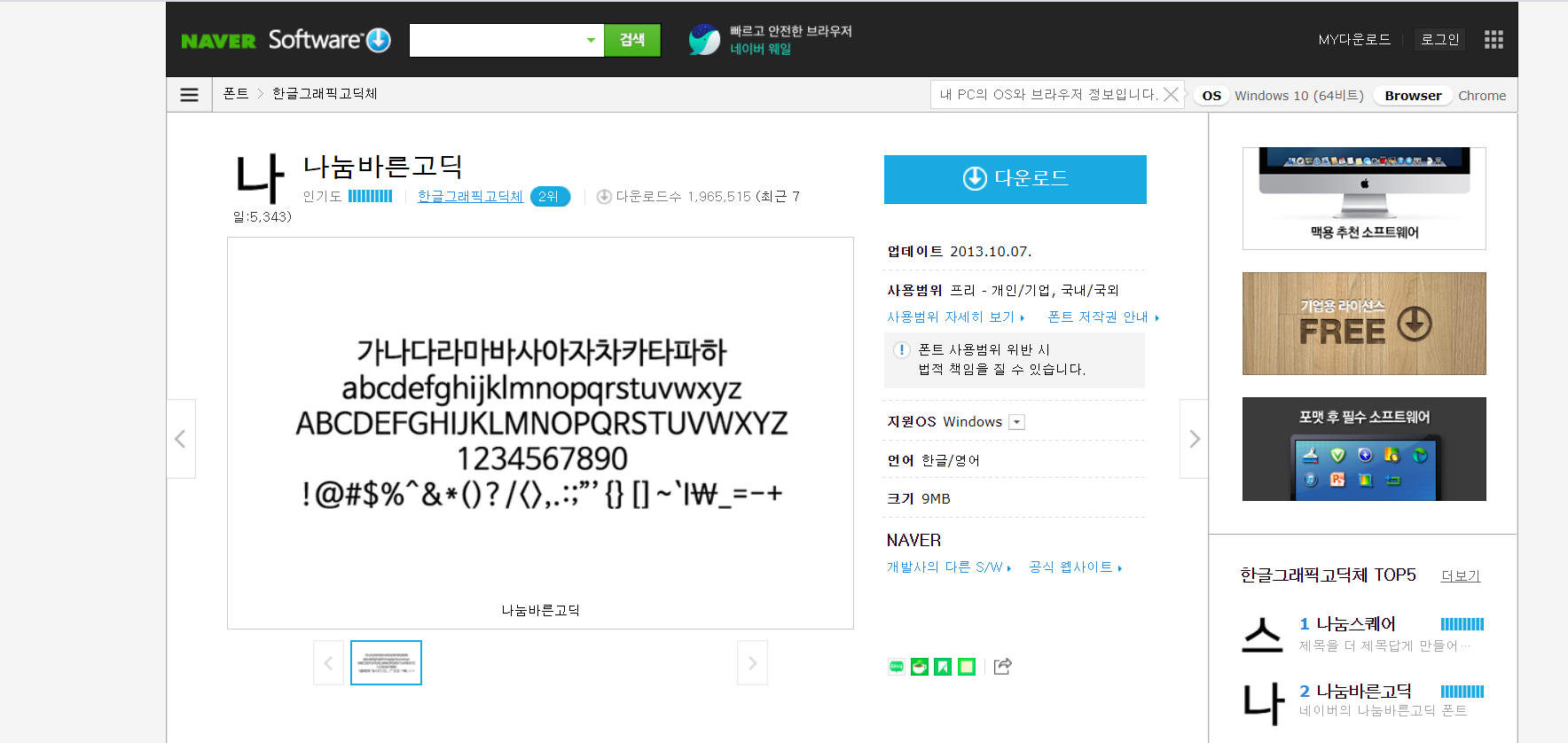The image size is (1568, 743).
Task: Open 폰트 저작권 안내 link
Action: tap(1103, 317)
